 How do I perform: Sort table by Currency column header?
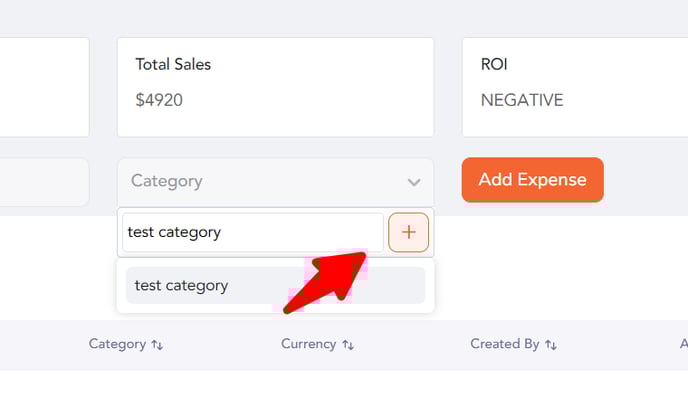click(308, 344)
